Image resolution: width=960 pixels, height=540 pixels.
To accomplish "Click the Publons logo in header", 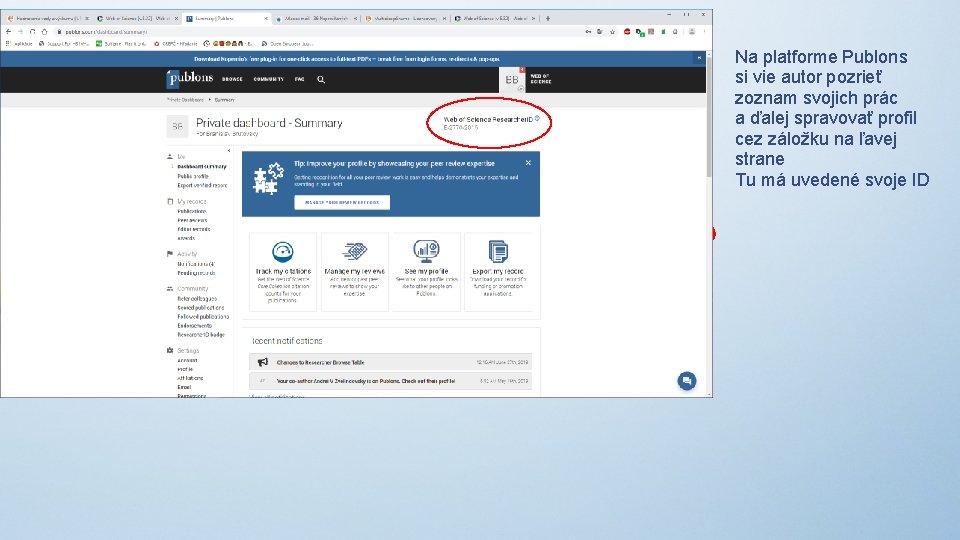I will pos(189,79).
